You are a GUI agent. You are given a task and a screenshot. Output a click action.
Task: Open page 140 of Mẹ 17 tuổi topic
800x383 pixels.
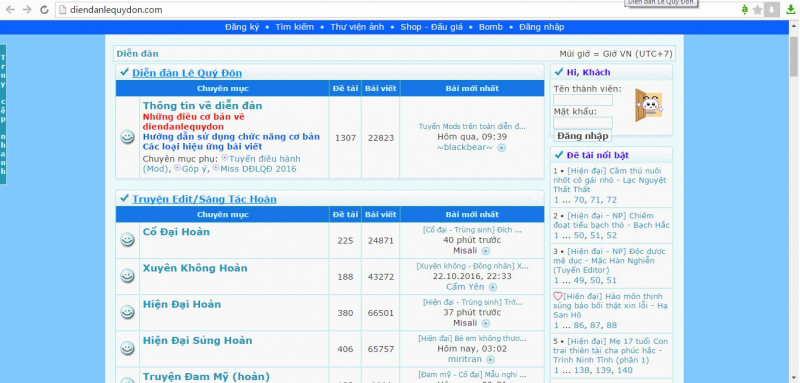(x=624, y=370)
